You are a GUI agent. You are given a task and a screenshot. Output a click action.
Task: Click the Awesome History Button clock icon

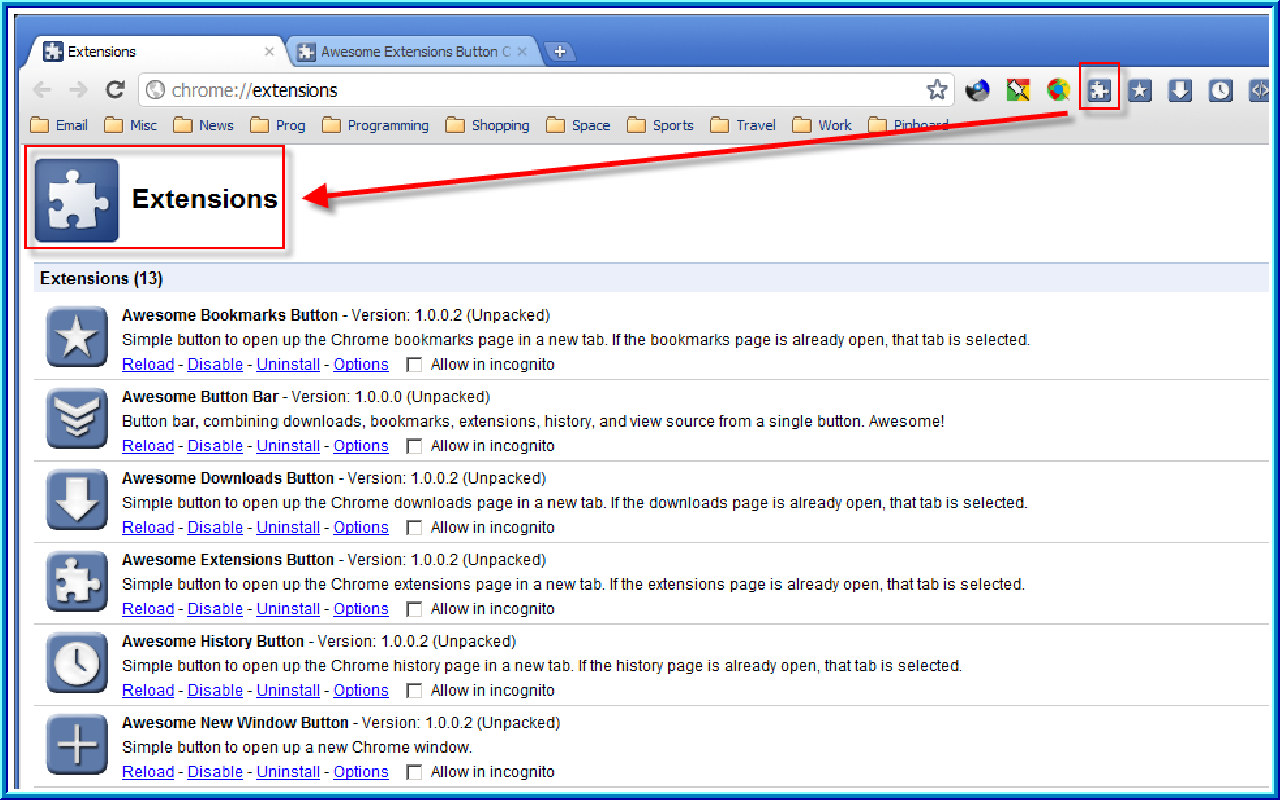click(77, 663)
